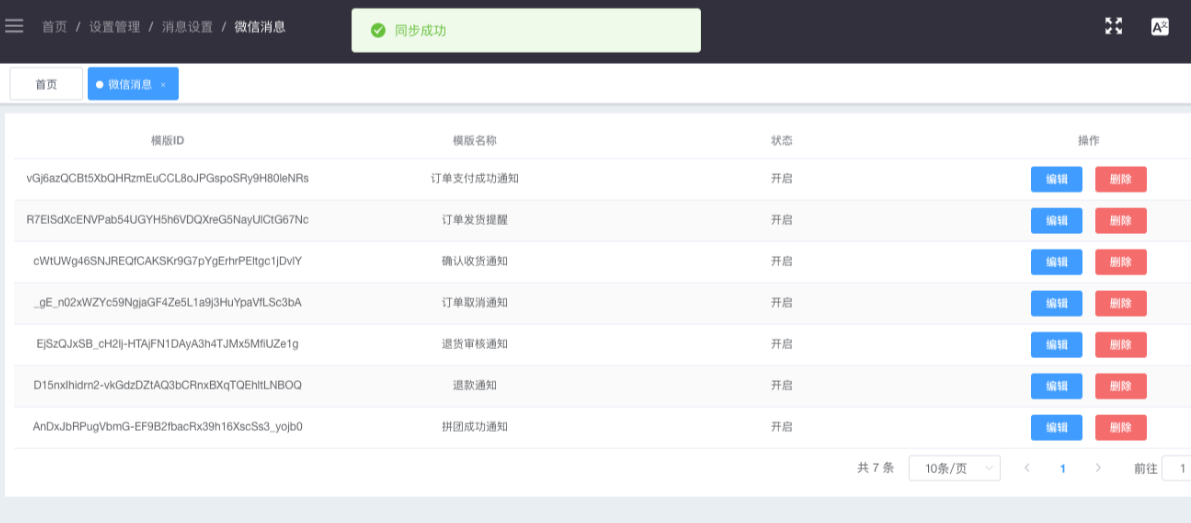1191x523 pixels.
Task: Click the 退款通知 name cell
Action: click(x=475, y=386)
